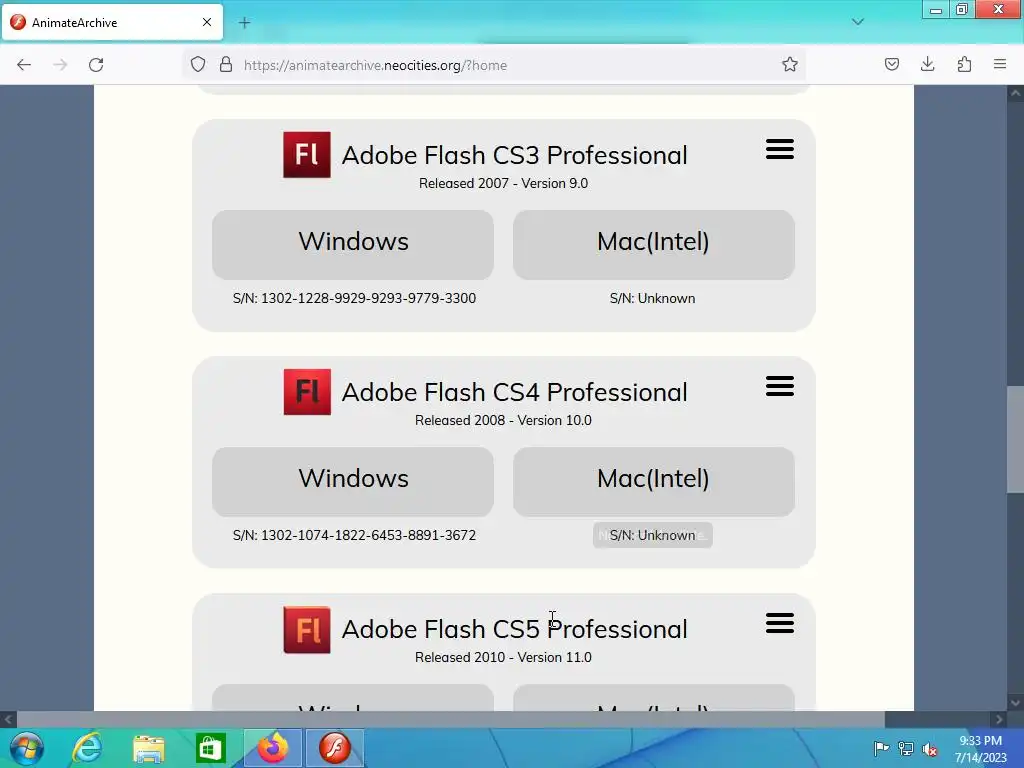The image size is (1024, 768).
Task: Open File Explorer from taskbar
Action: [149, 748]
